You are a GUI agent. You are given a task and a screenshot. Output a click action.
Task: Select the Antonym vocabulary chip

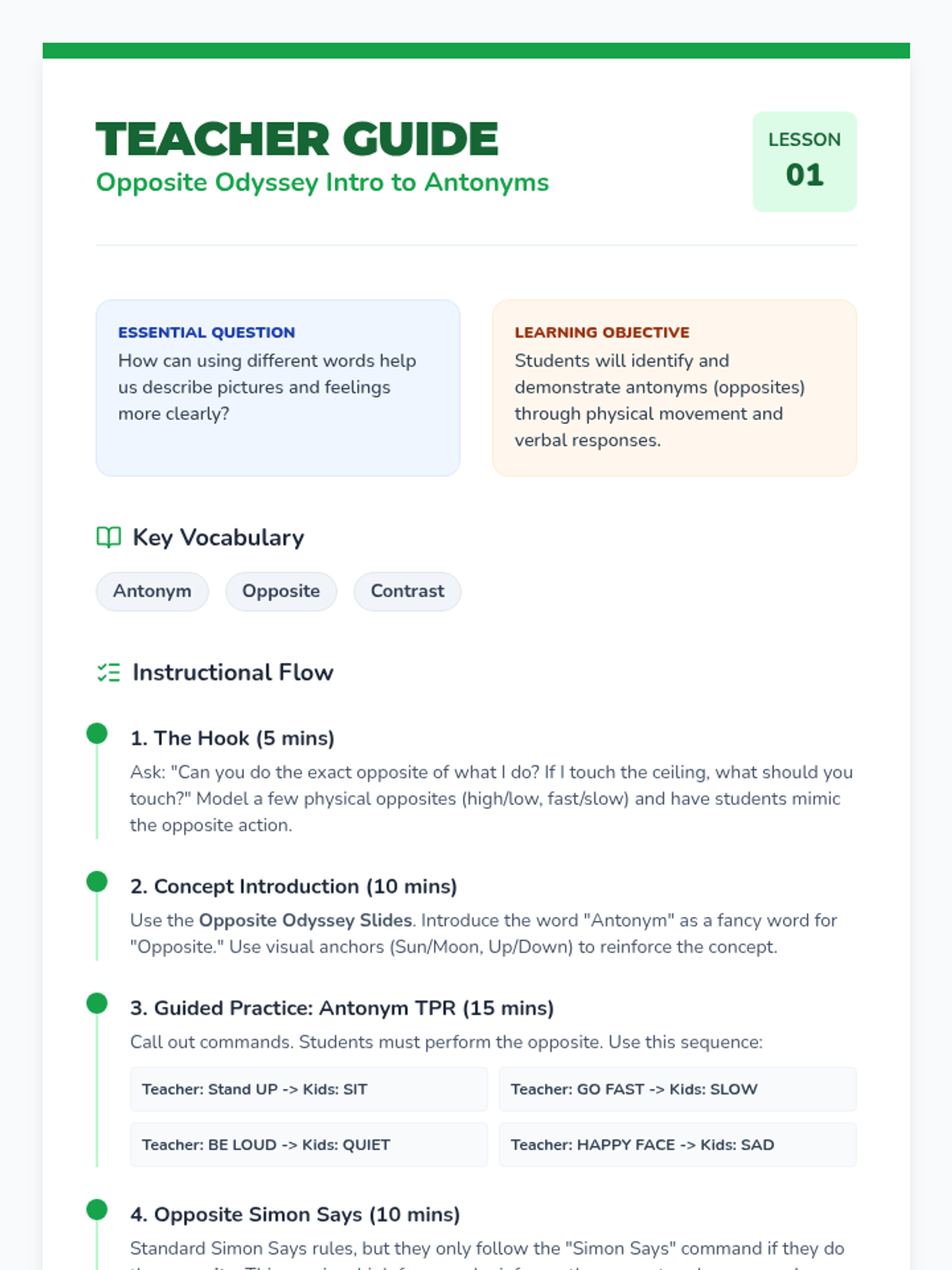pyautogui.click(x=152, y=591)
